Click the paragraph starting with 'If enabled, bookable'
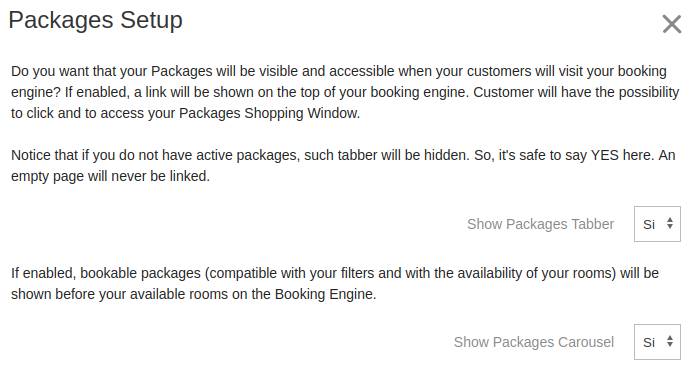Image resolution: width=691 pixels, height=372 pixels. 335,283
